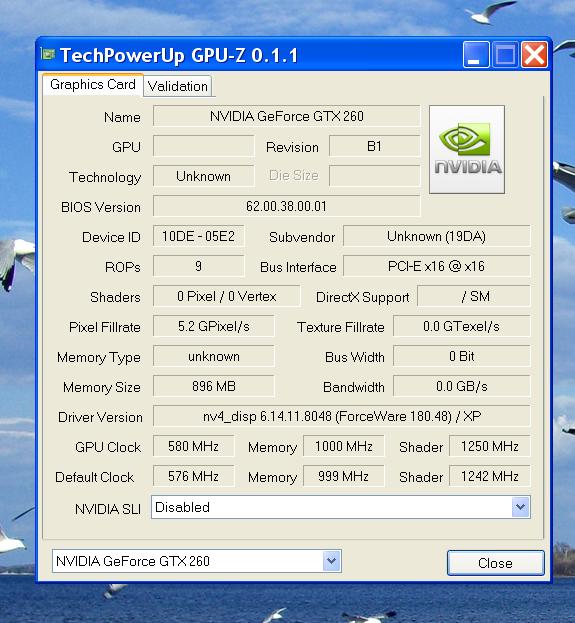Click the NVIDIA logo image
The height and width of the screenshot is (623, 575).
467,149
